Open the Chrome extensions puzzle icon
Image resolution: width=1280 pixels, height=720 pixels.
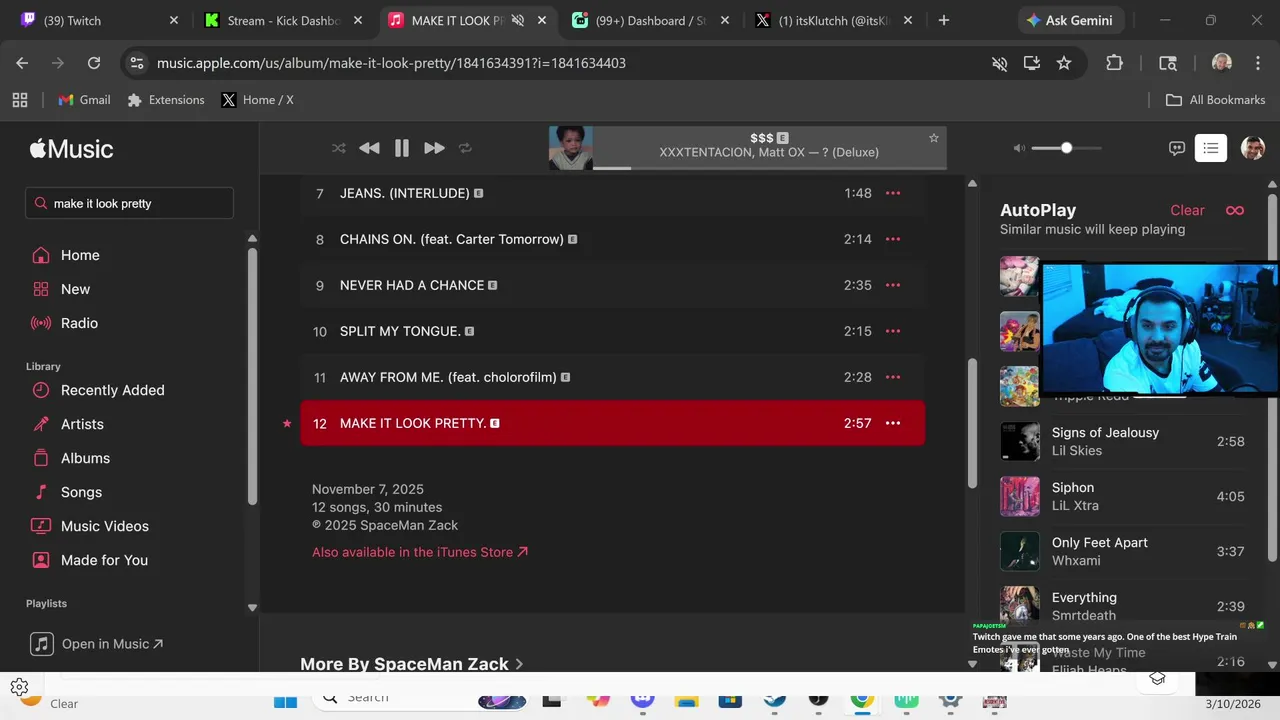[1114, 63]
